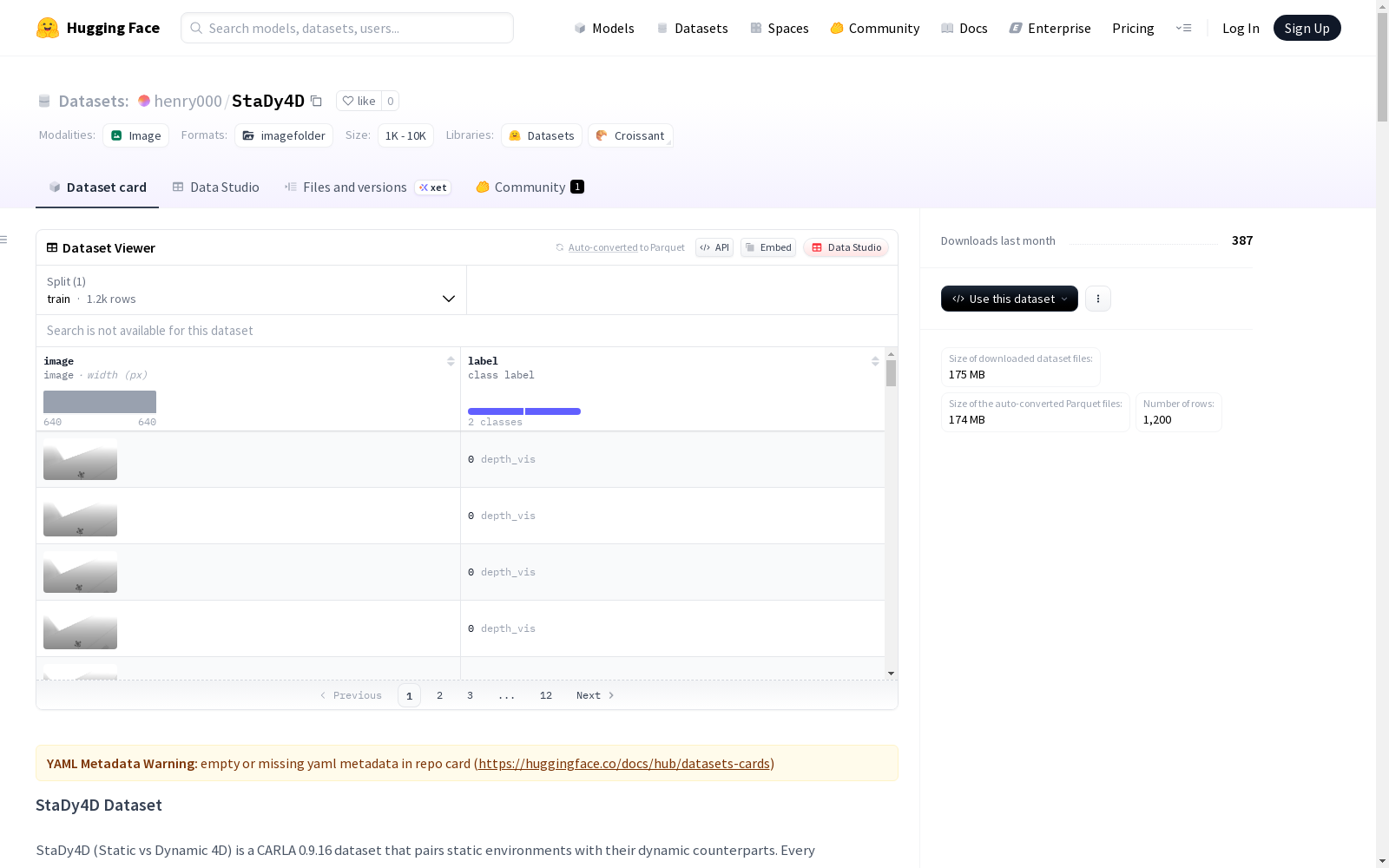Click the Image modality tag
The height and width of the screenshot is (868, 1389).
pyautogui.click(x=136, y=135)
